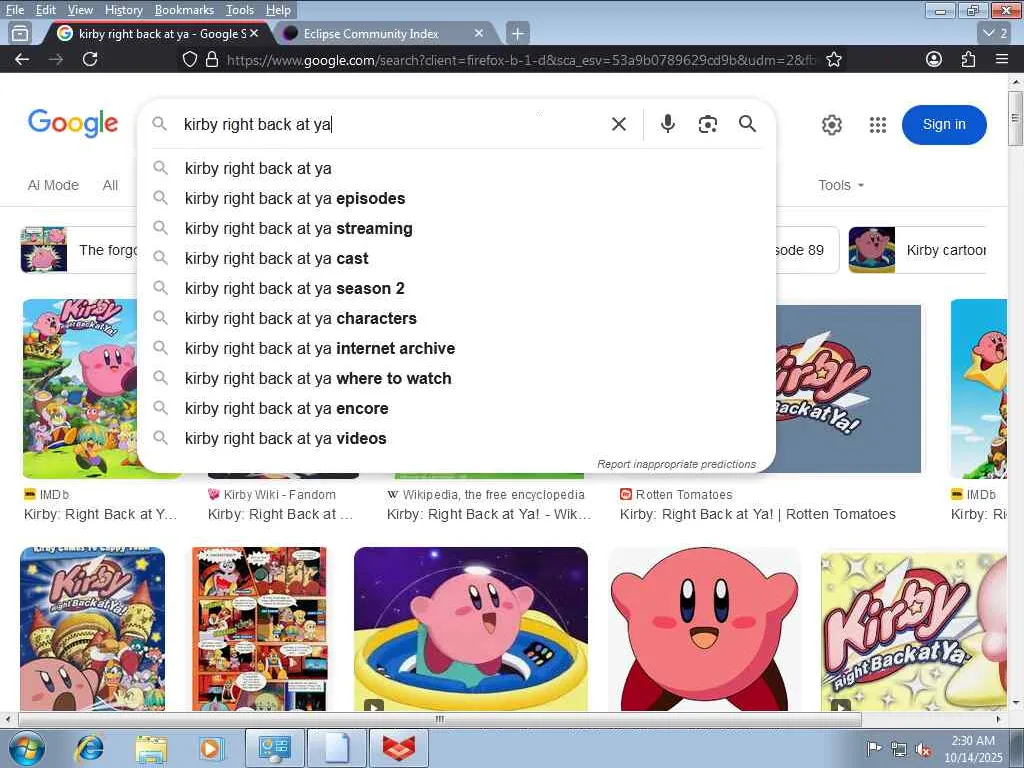The height and width of the screenshot is (768, 1024).
Task: Click Report inappropriate predictions link
Action: (677, 464)
